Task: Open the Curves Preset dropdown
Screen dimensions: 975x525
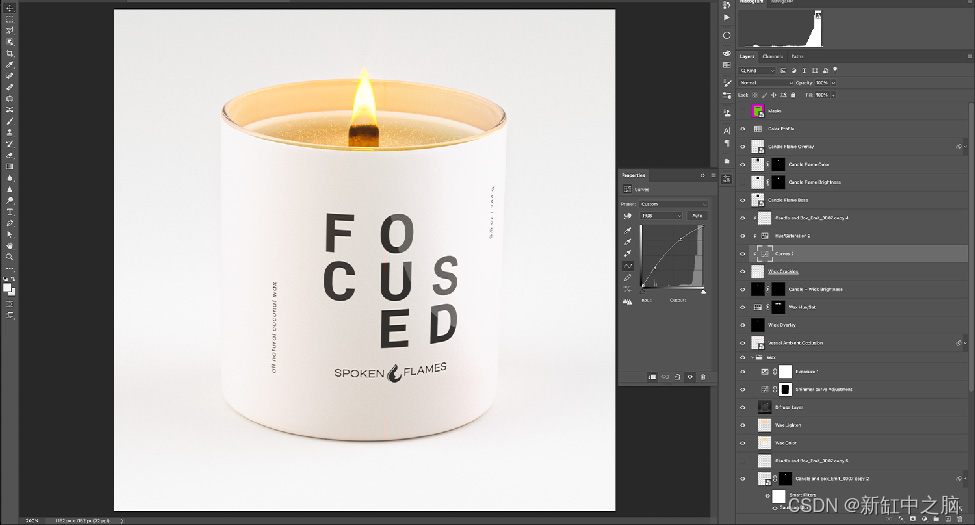Action: [x=674, y=204]
